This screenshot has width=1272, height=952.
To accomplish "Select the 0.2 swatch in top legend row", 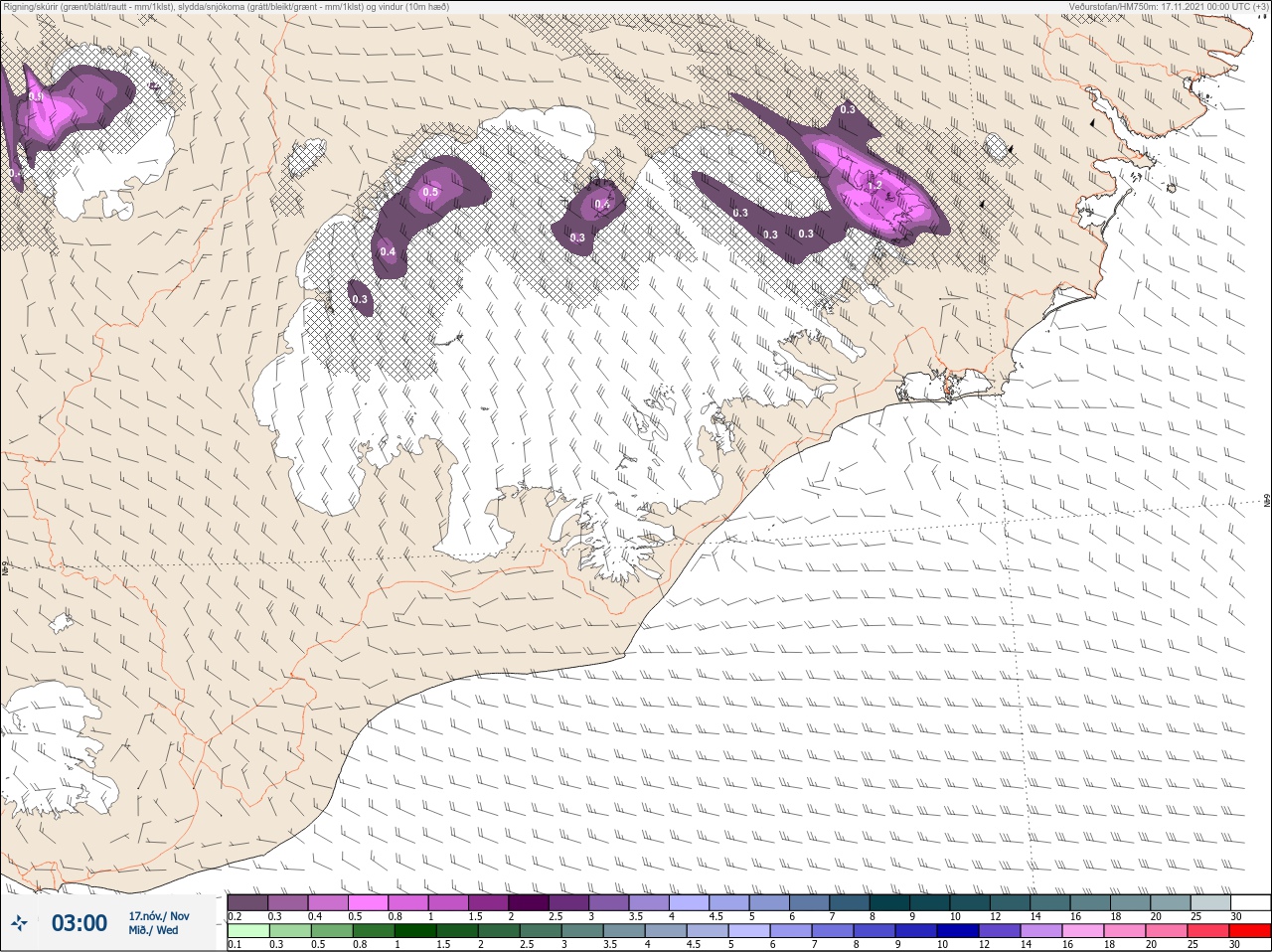I will coord(247,902).
